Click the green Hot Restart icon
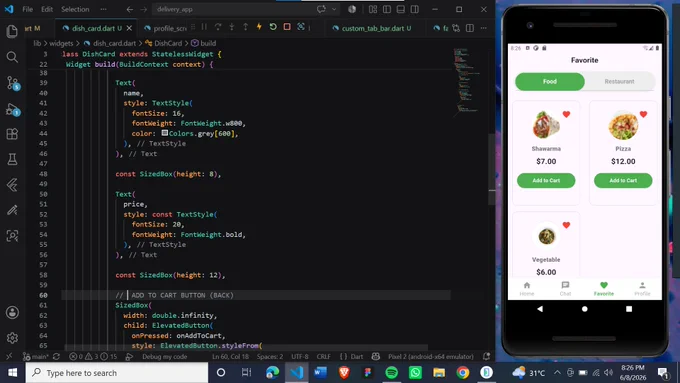 273,27
